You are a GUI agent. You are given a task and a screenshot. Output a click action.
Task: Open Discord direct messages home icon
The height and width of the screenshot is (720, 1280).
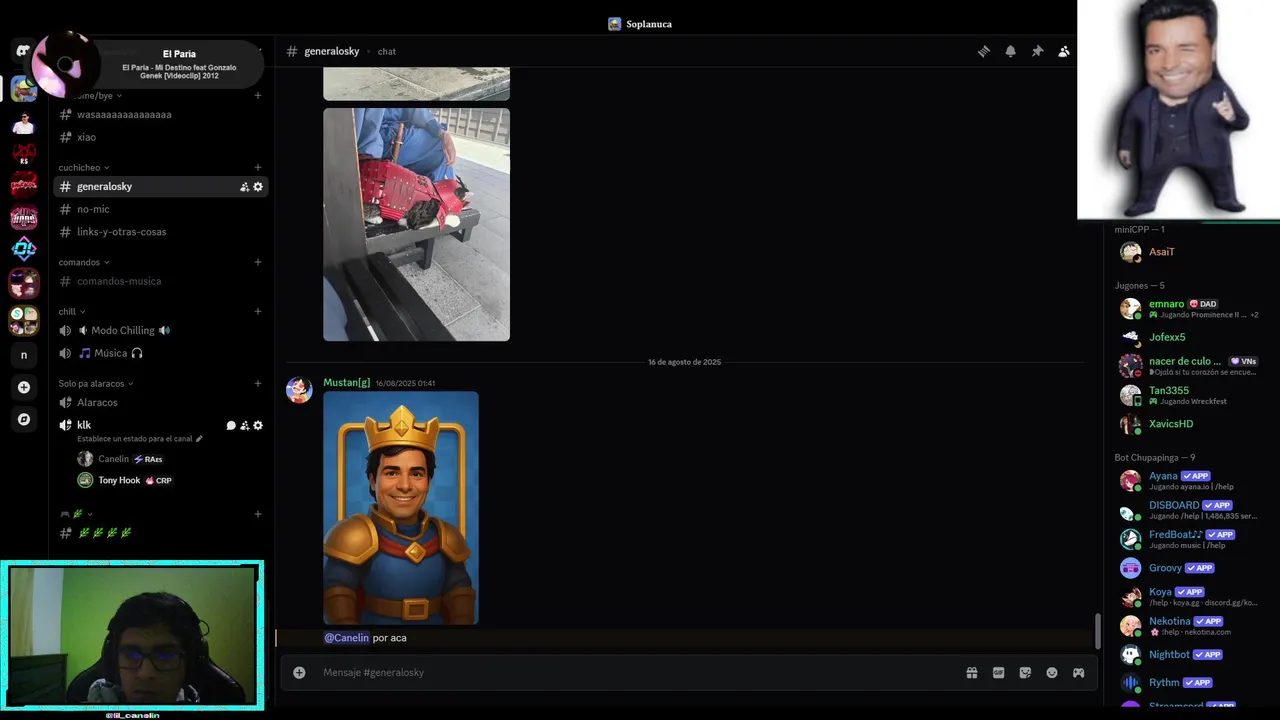tap(23, 51)
